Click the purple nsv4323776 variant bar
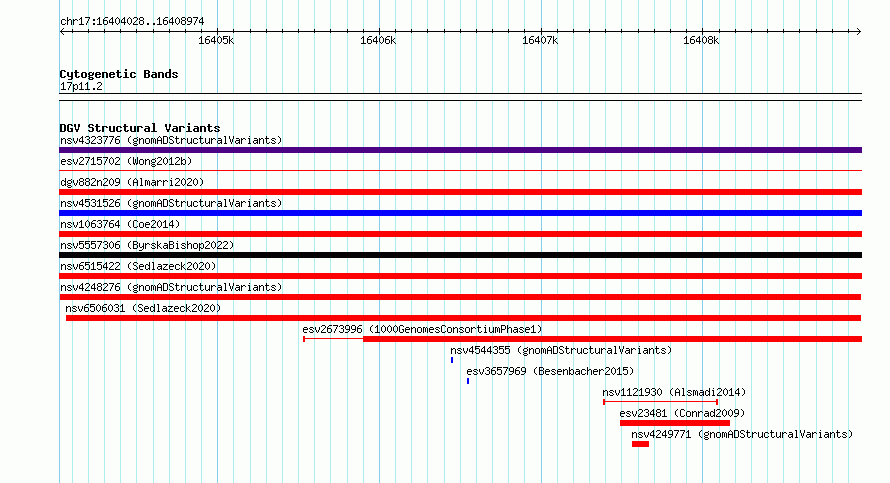 [460, 150]
